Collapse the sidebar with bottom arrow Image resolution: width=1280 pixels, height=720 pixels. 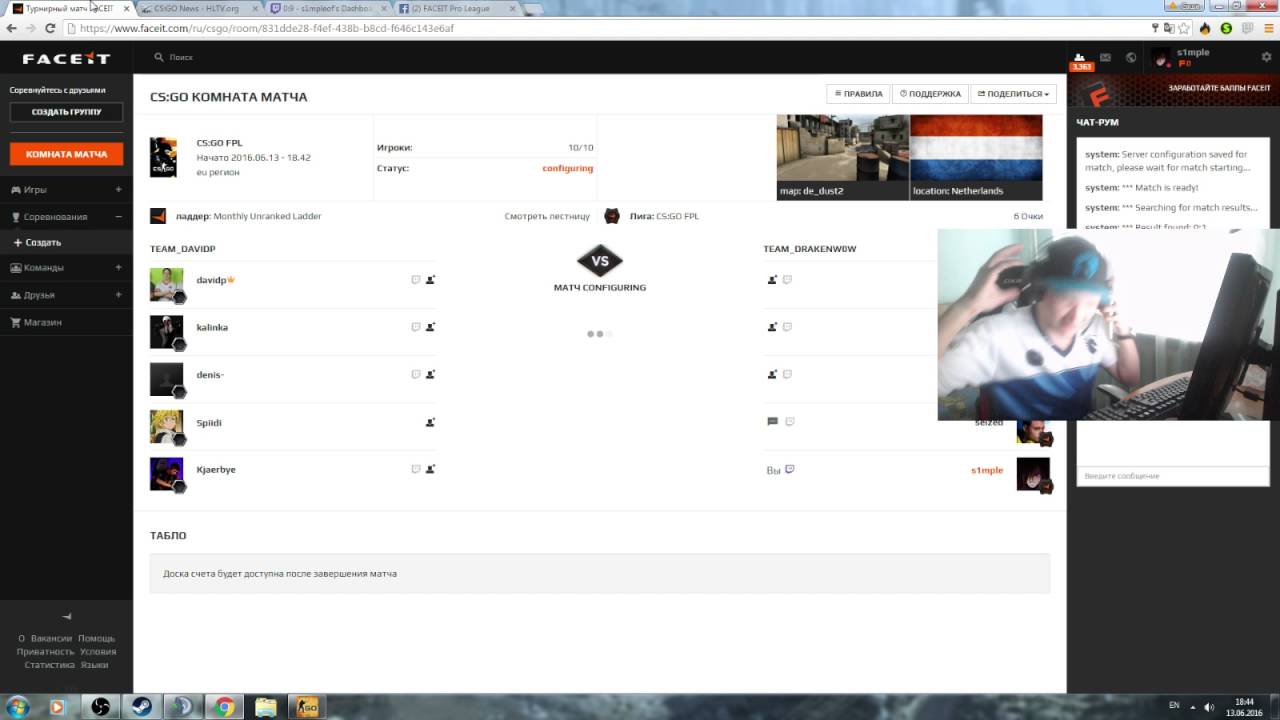[x=67, y=616]
